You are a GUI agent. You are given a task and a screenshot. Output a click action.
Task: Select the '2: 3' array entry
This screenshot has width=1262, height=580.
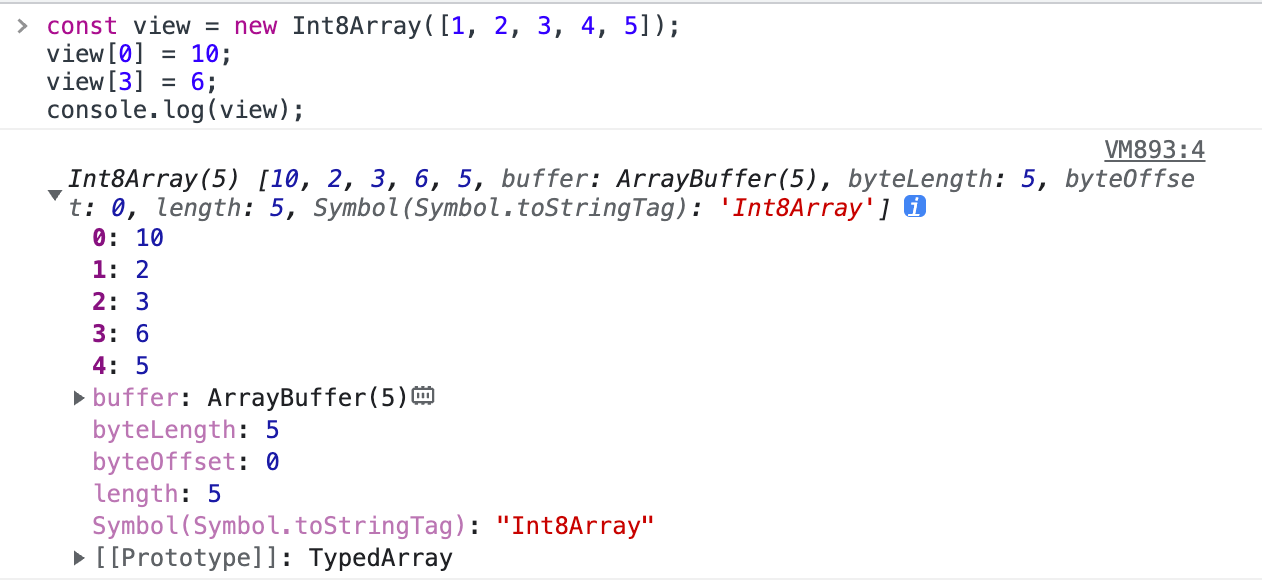(x=121, y=302)
